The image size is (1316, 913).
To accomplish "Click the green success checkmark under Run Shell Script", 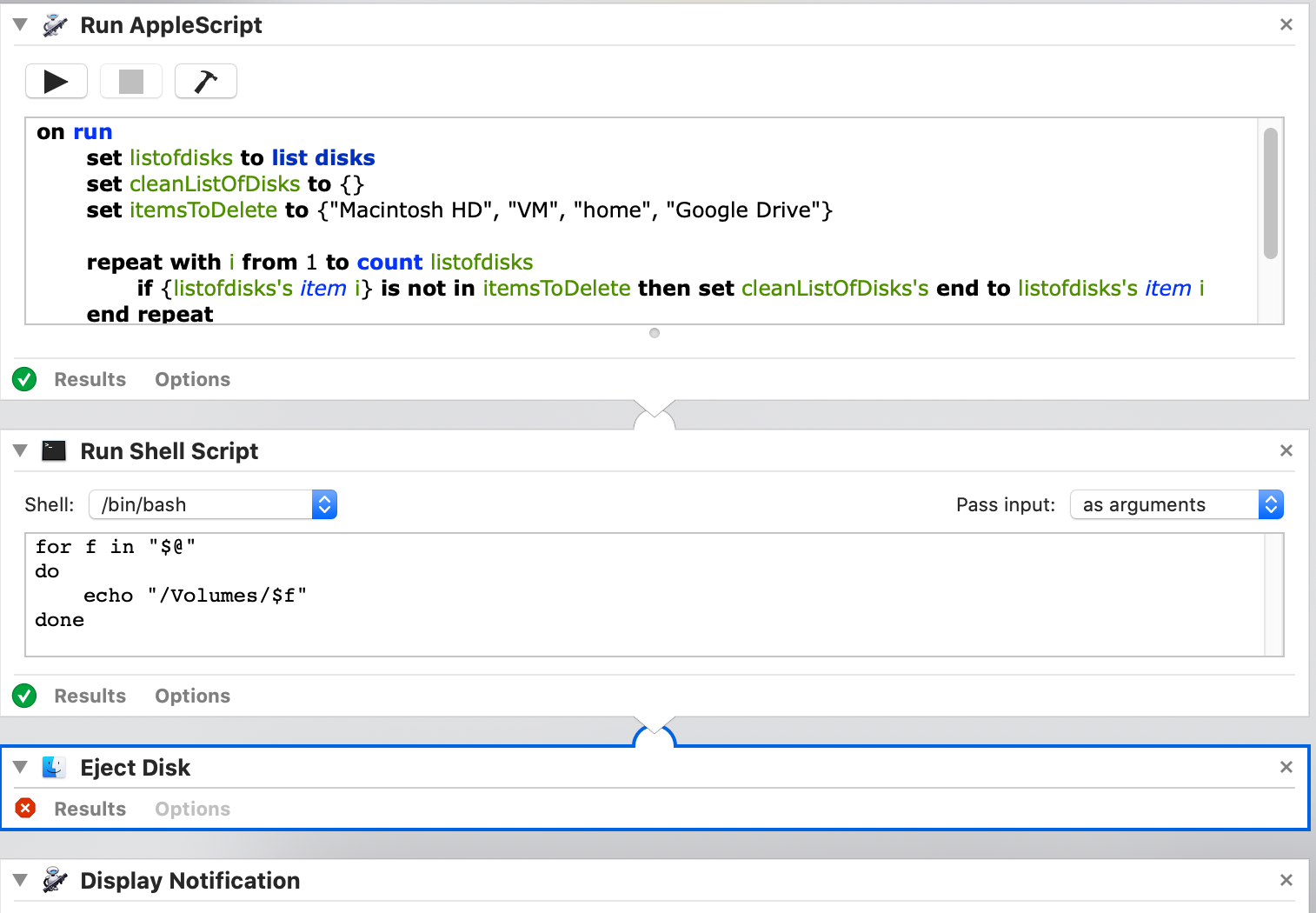I will [x=24, y=696].
